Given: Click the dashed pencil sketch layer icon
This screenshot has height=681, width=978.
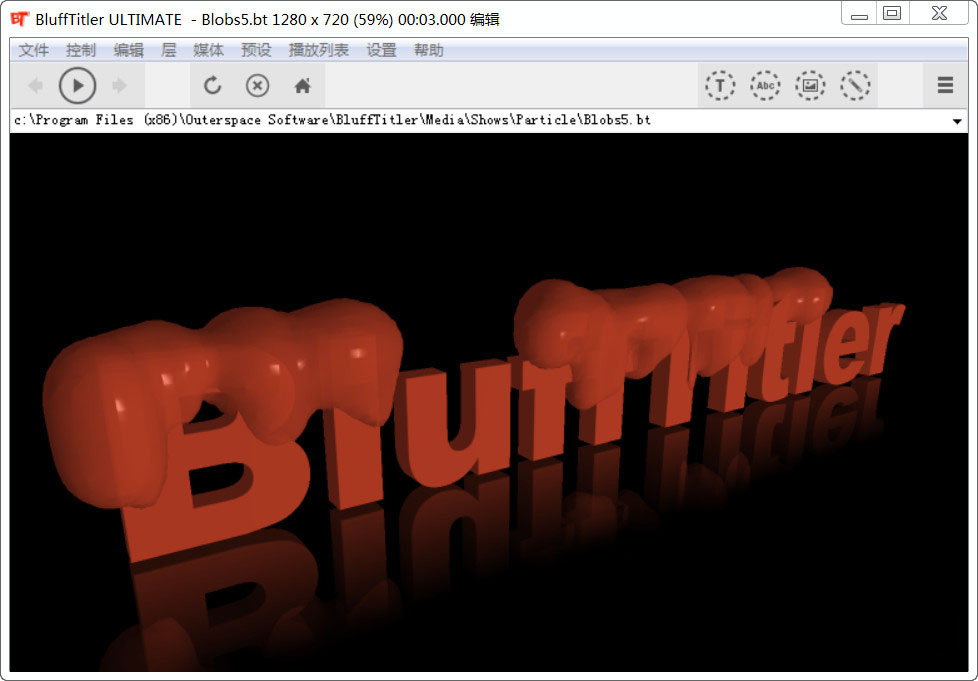Looking at the screenshot, I should pos(855,85).
